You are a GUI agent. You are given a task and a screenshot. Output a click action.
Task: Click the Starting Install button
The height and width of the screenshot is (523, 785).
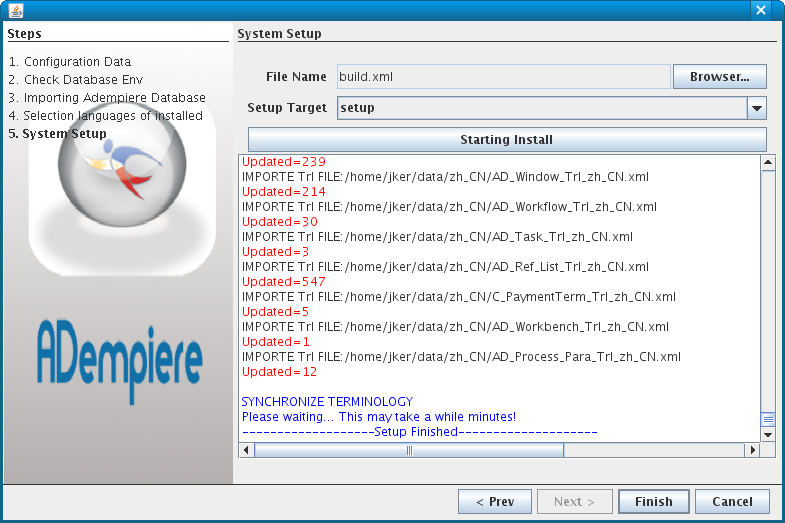tap(507, 140)
